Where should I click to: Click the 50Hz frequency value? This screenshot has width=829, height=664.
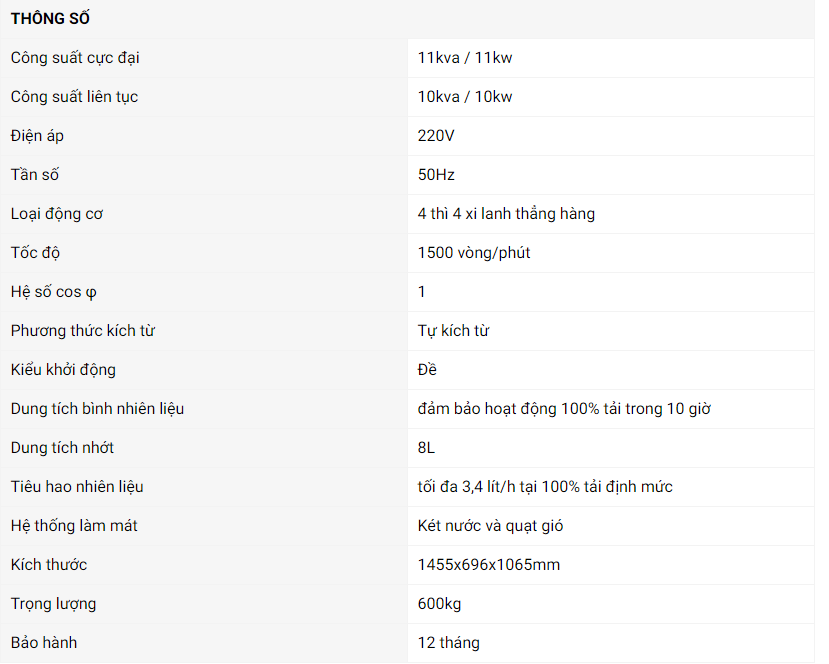click(x=436, y=175)
